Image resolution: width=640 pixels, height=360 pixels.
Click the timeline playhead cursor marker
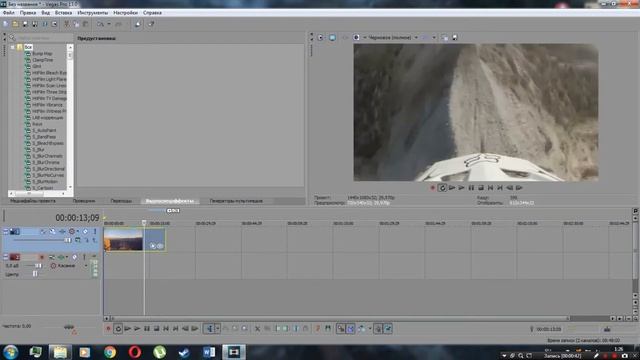click(144, 223)
